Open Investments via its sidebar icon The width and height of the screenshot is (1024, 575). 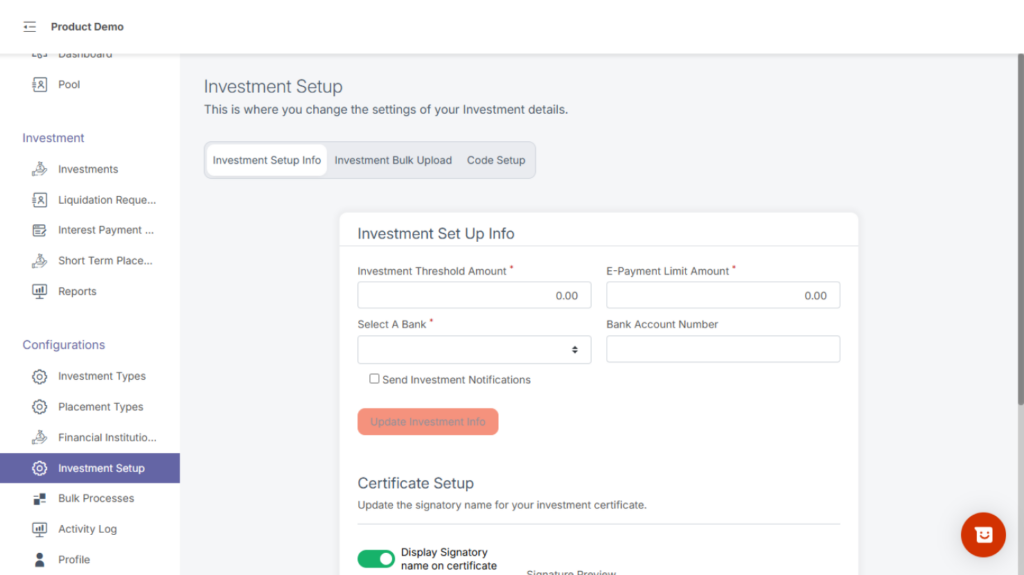40,169
